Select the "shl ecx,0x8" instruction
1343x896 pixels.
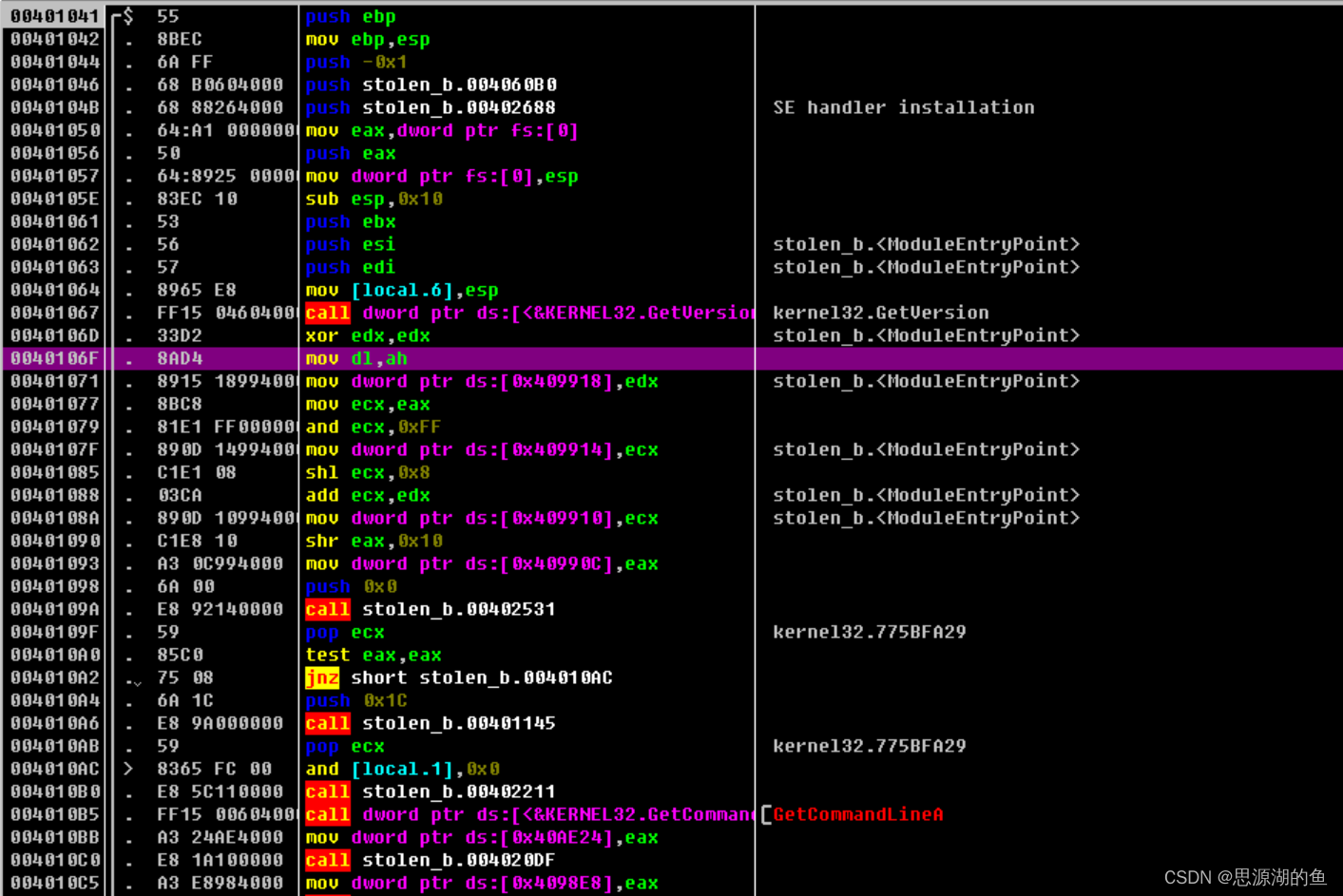point(368,472)
